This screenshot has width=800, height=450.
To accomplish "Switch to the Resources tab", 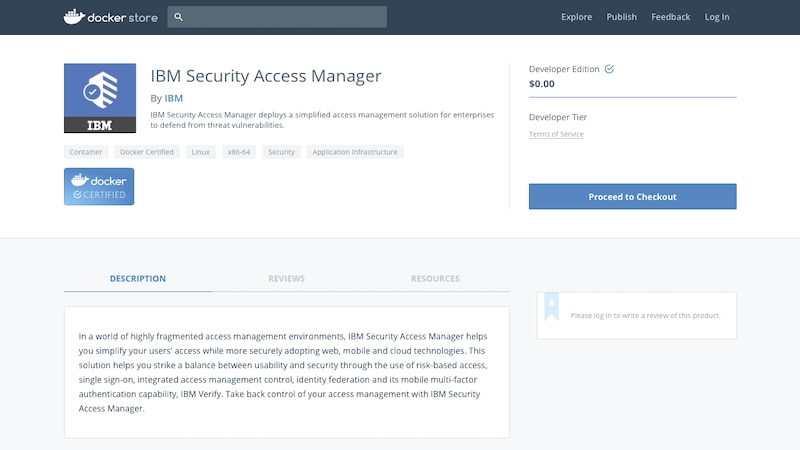I will pos(435,279).
